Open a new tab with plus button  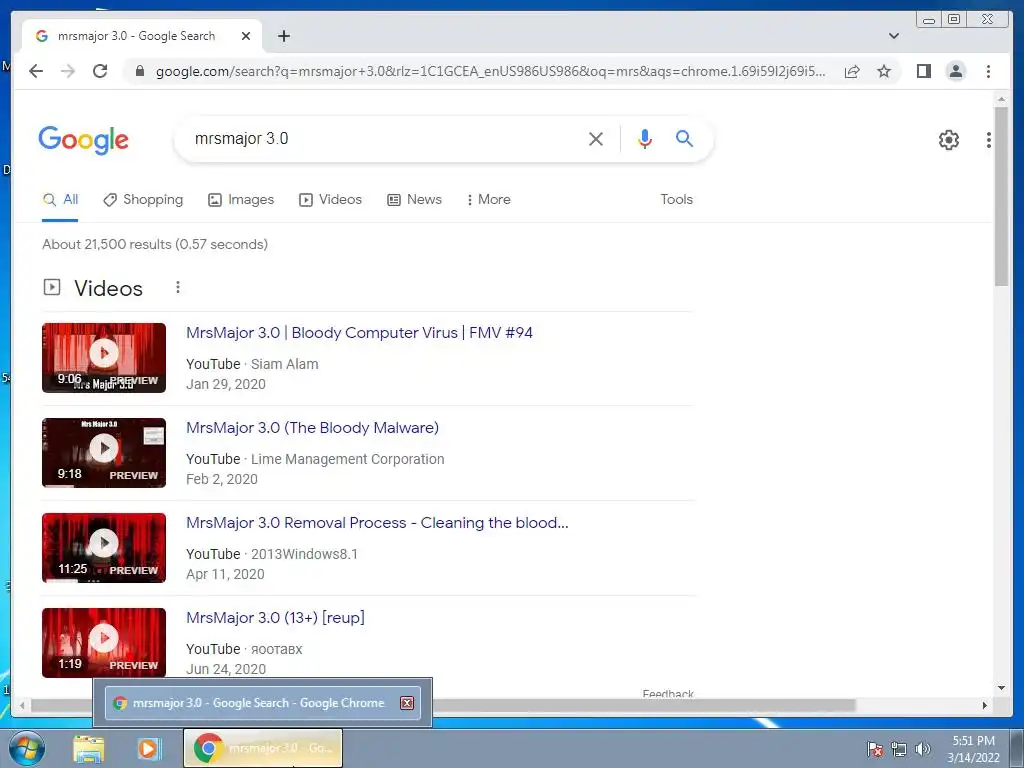(283, 36)
